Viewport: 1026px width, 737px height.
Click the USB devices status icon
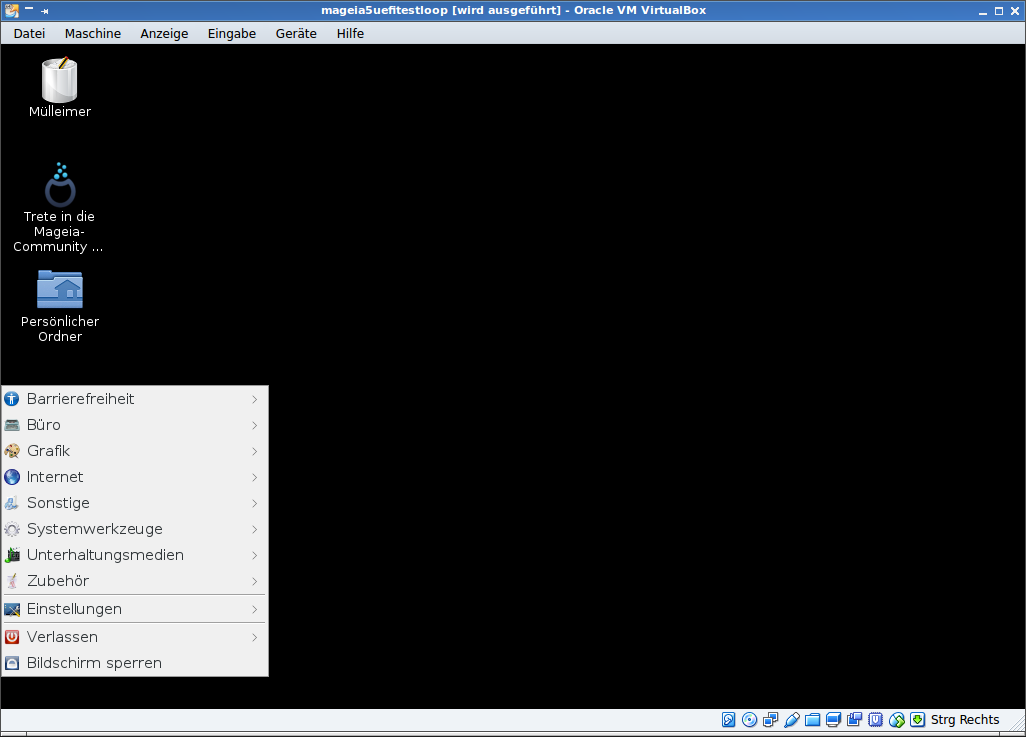(791, 720)
